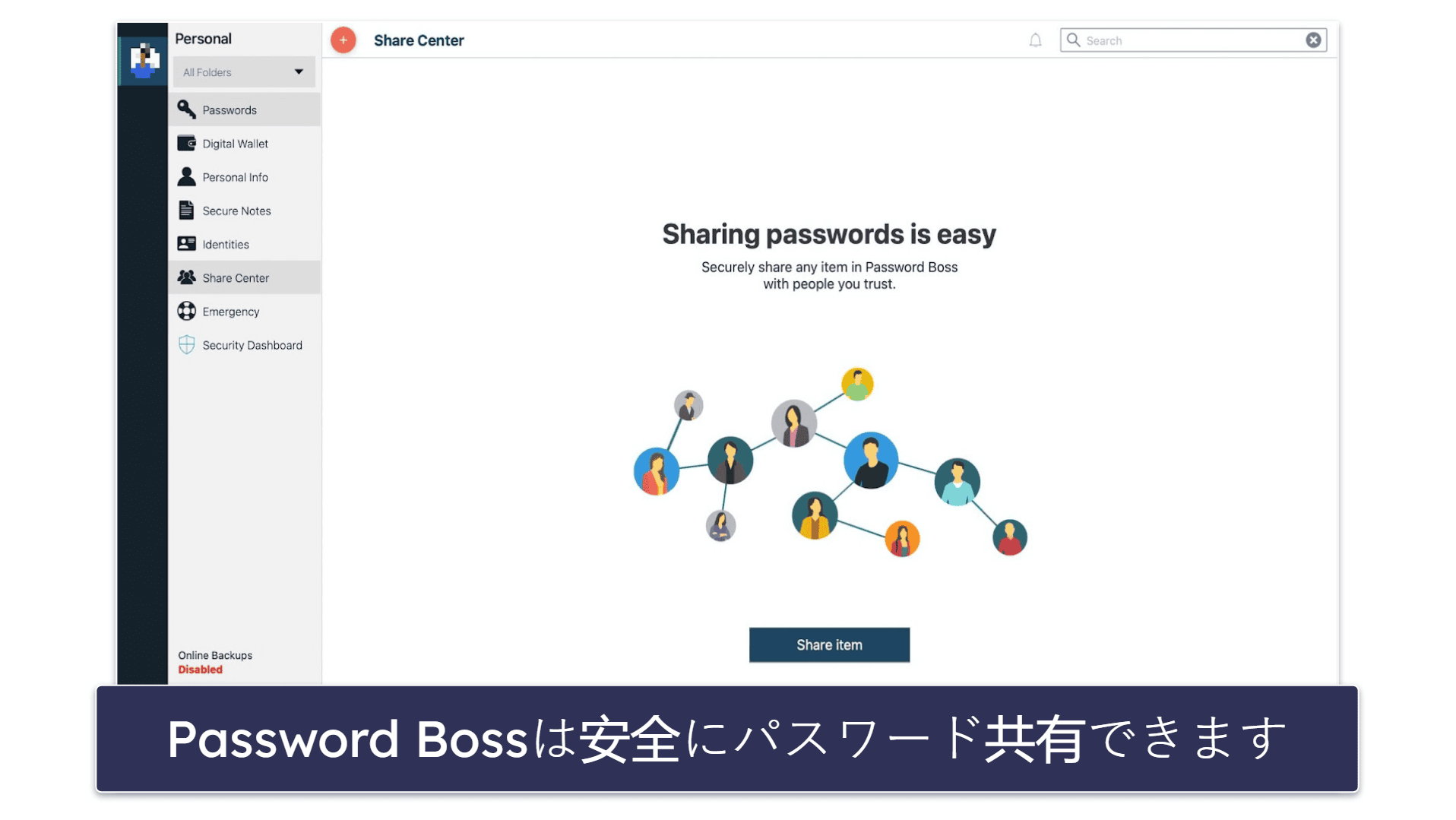The width and height of the screenshot is (1456, 820).
Task: Click the Emergency lifebuoy icon
Action: point(186,311)
